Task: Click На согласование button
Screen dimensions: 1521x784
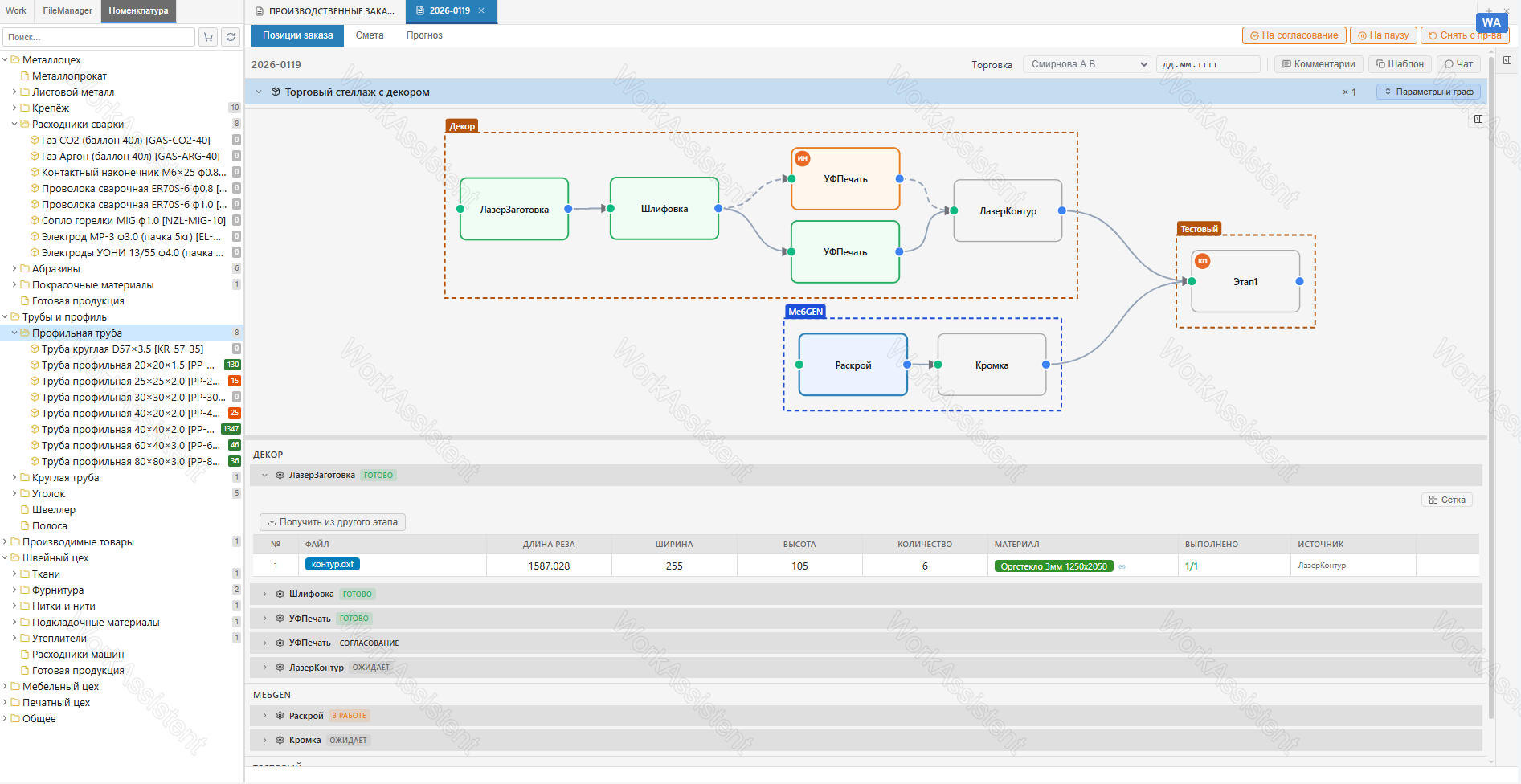Action: click(x=1294, y=35)
